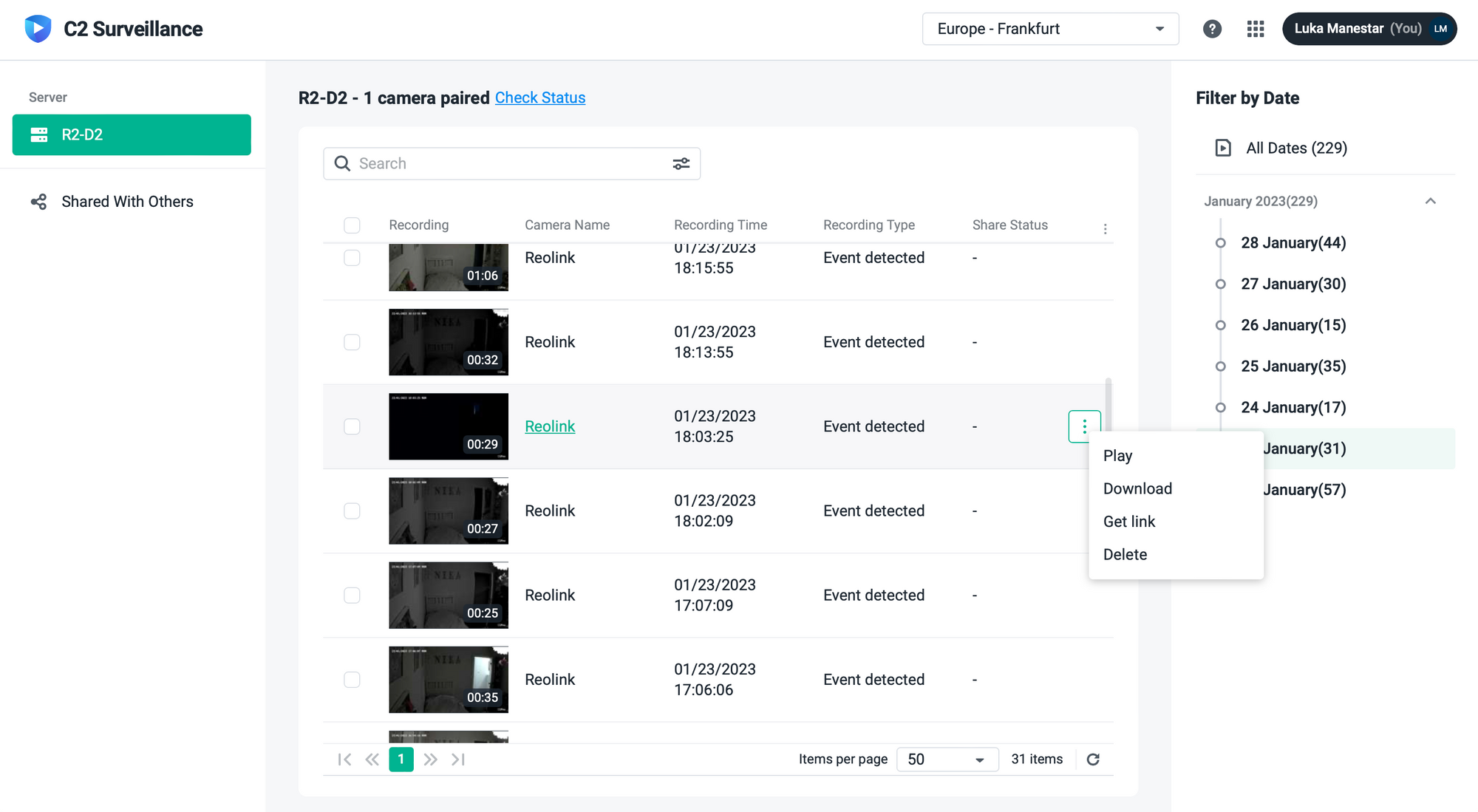1478x812 pixels.
Task: Check the 17:06:06 recording checkbox
Action: tap(352, 679)
